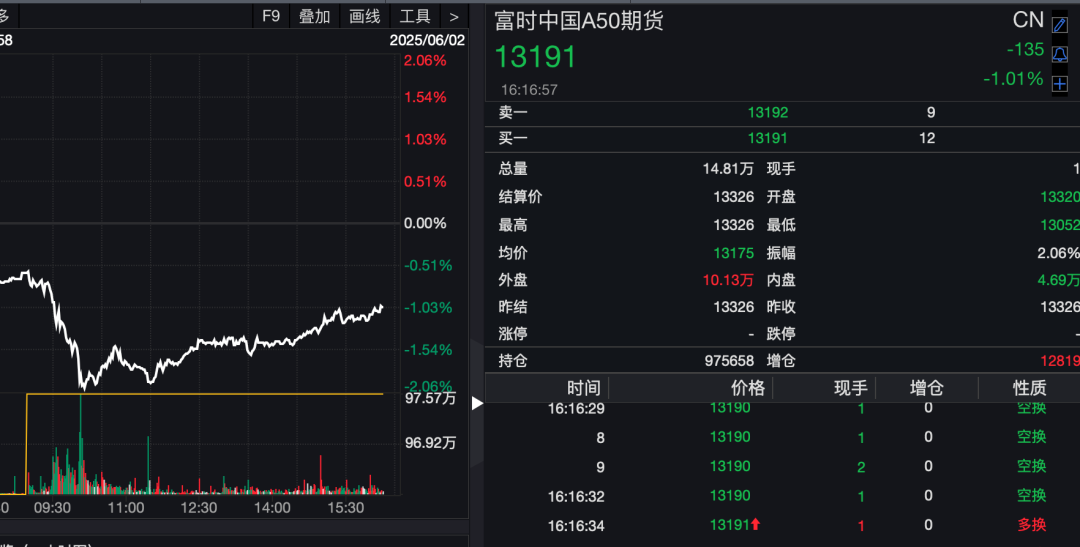Open the 工具 tools menu
Image resolution: width=1080 pixels, height=547 pixels.
click(x=415, y=16)
